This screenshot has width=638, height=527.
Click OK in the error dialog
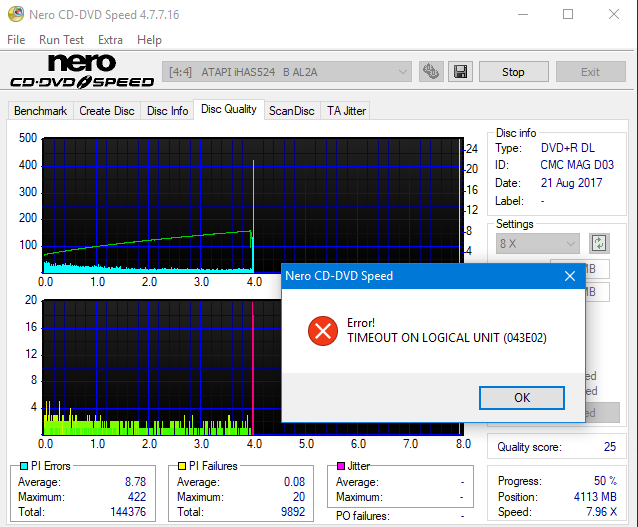[522, 398]
